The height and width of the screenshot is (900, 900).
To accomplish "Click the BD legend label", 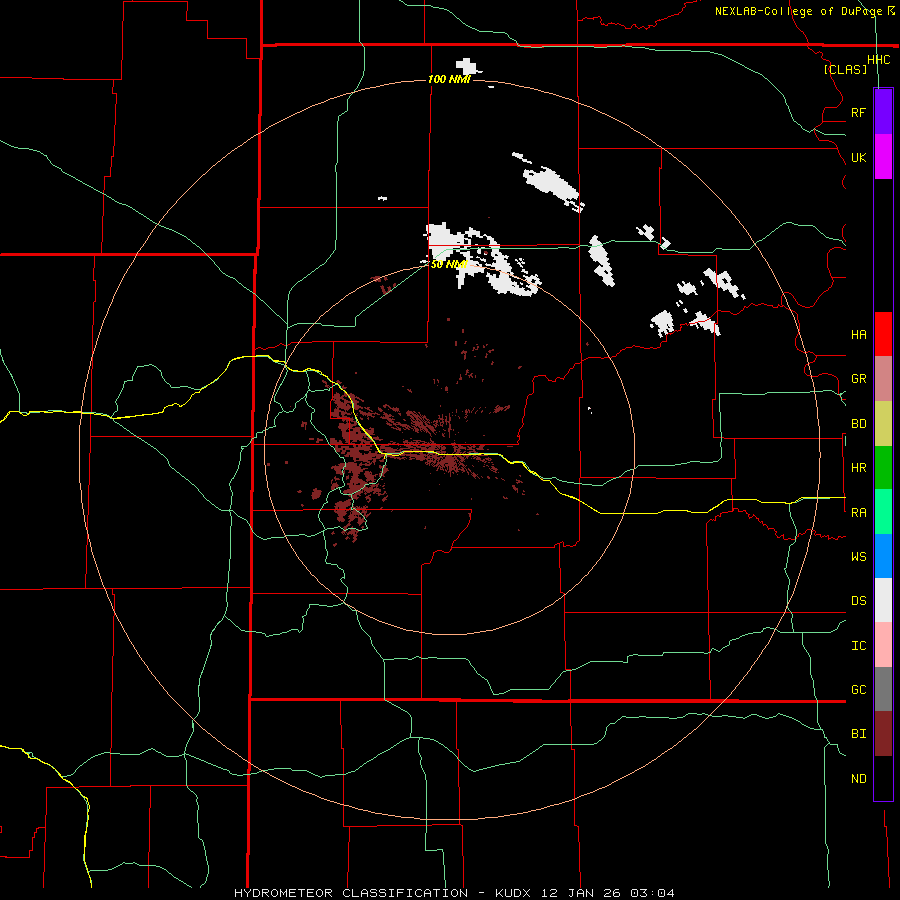I will coord(858,424).
